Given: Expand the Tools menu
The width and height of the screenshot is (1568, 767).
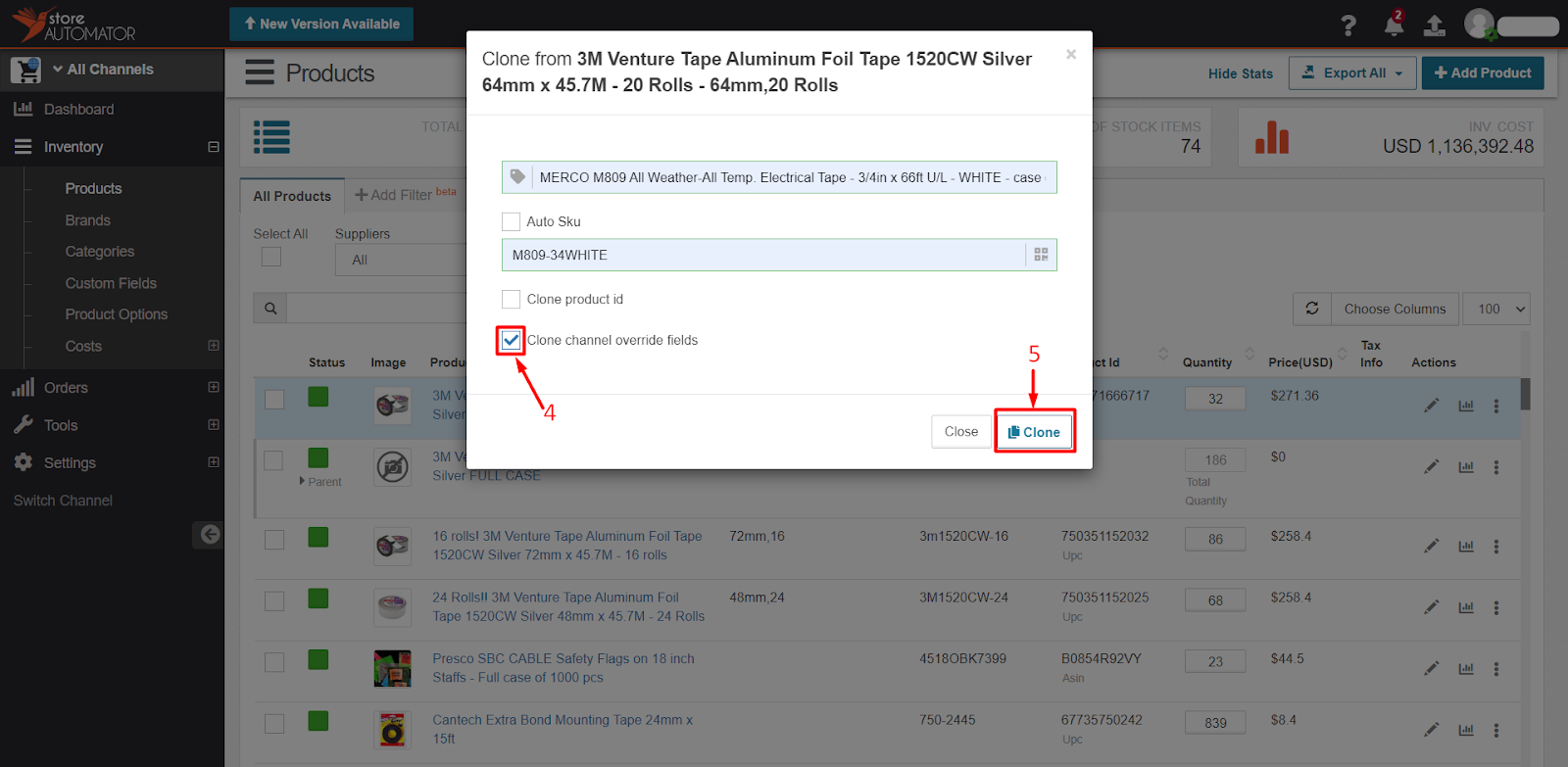Looking at the screenshot, I should pyautogui.click(x=214, y=424).
